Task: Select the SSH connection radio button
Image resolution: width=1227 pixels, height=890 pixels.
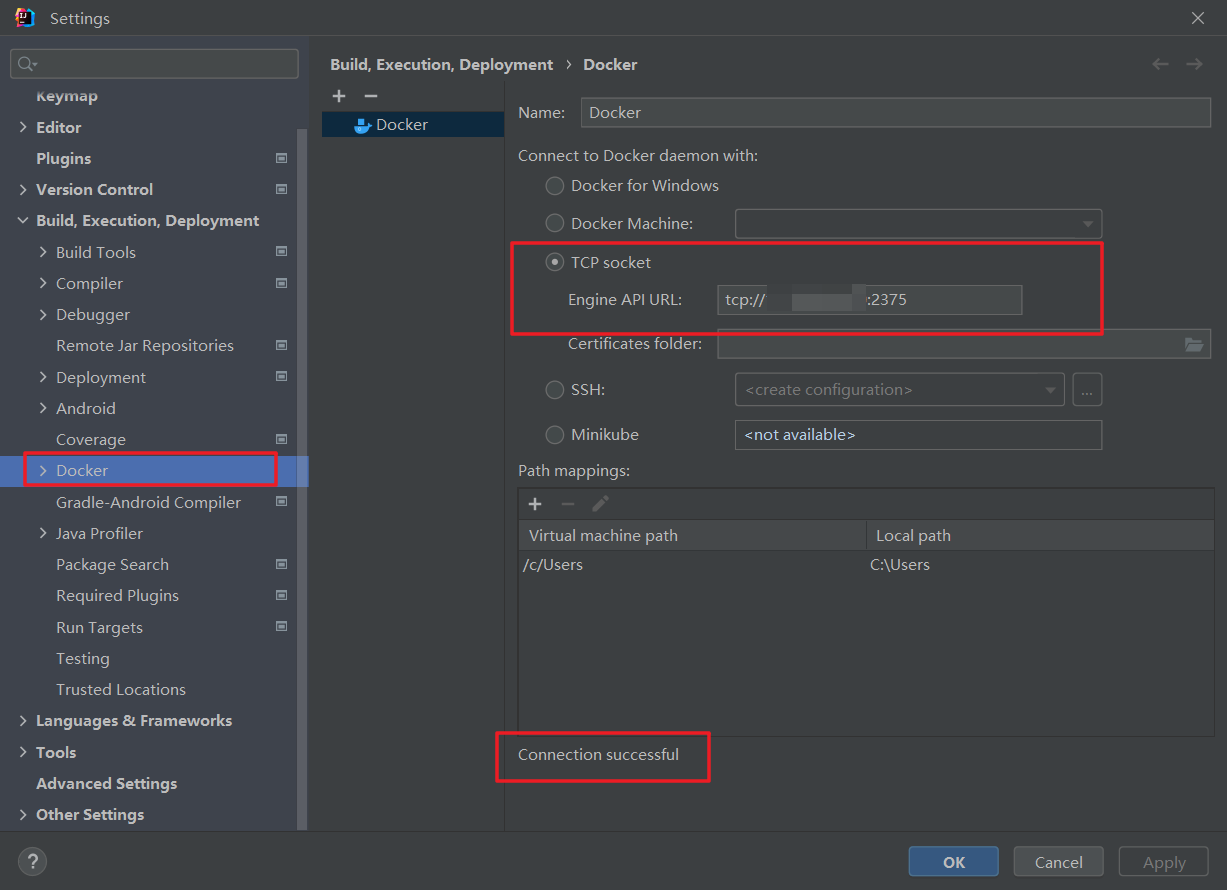Action: click(x=554, y=390)
